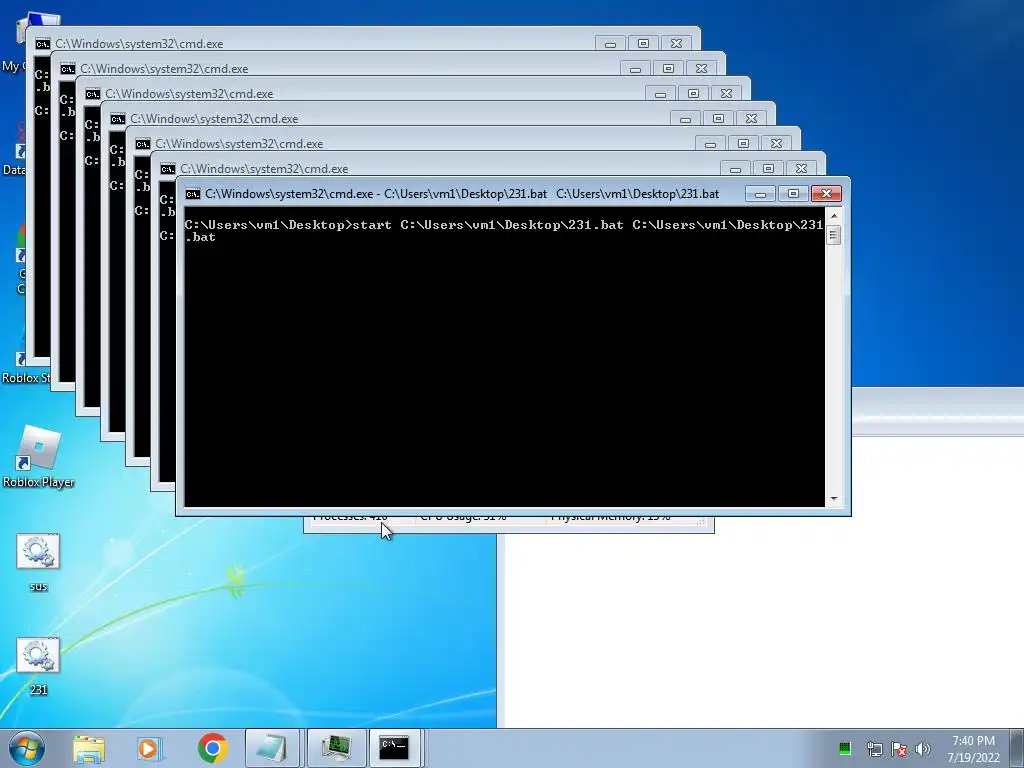The height and width of the screenshot is (768, 1024).
Task: Open Google Chrome from the taskbar
Action: click(x=212, y=748)
